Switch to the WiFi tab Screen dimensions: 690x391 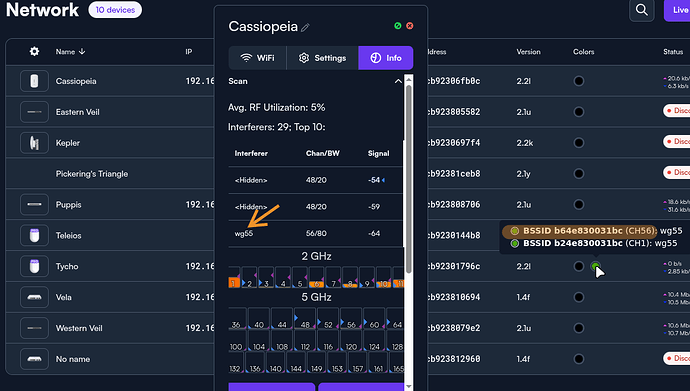point(257,58)
